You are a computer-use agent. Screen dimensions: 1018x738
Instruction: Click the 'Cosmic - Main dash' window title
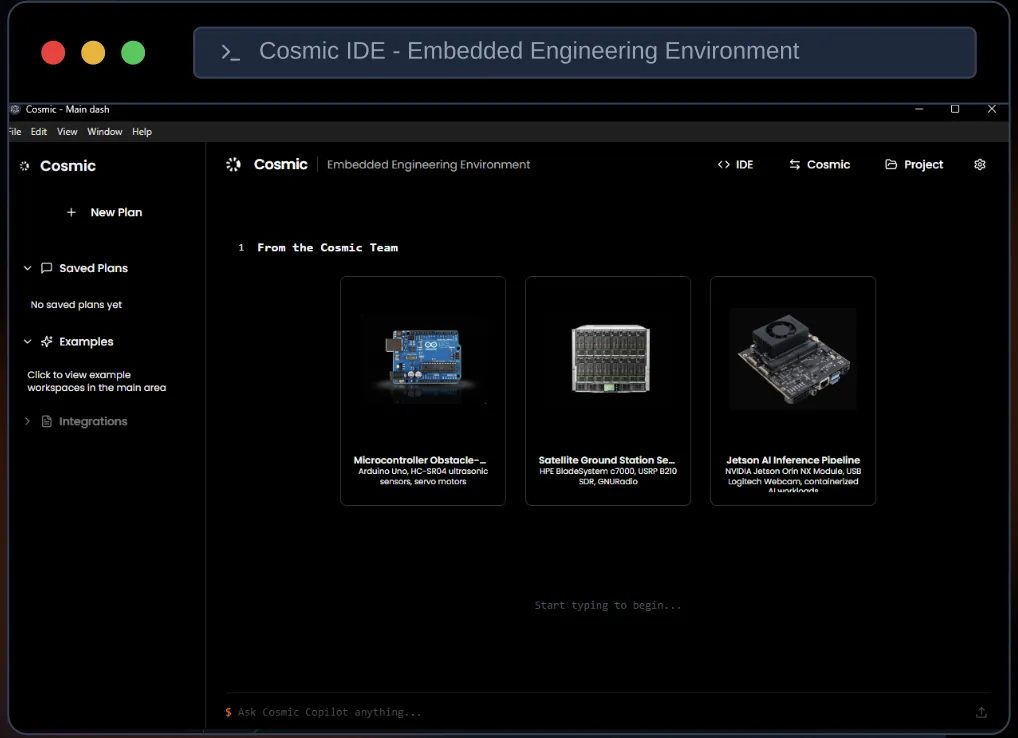click(68, 109)
